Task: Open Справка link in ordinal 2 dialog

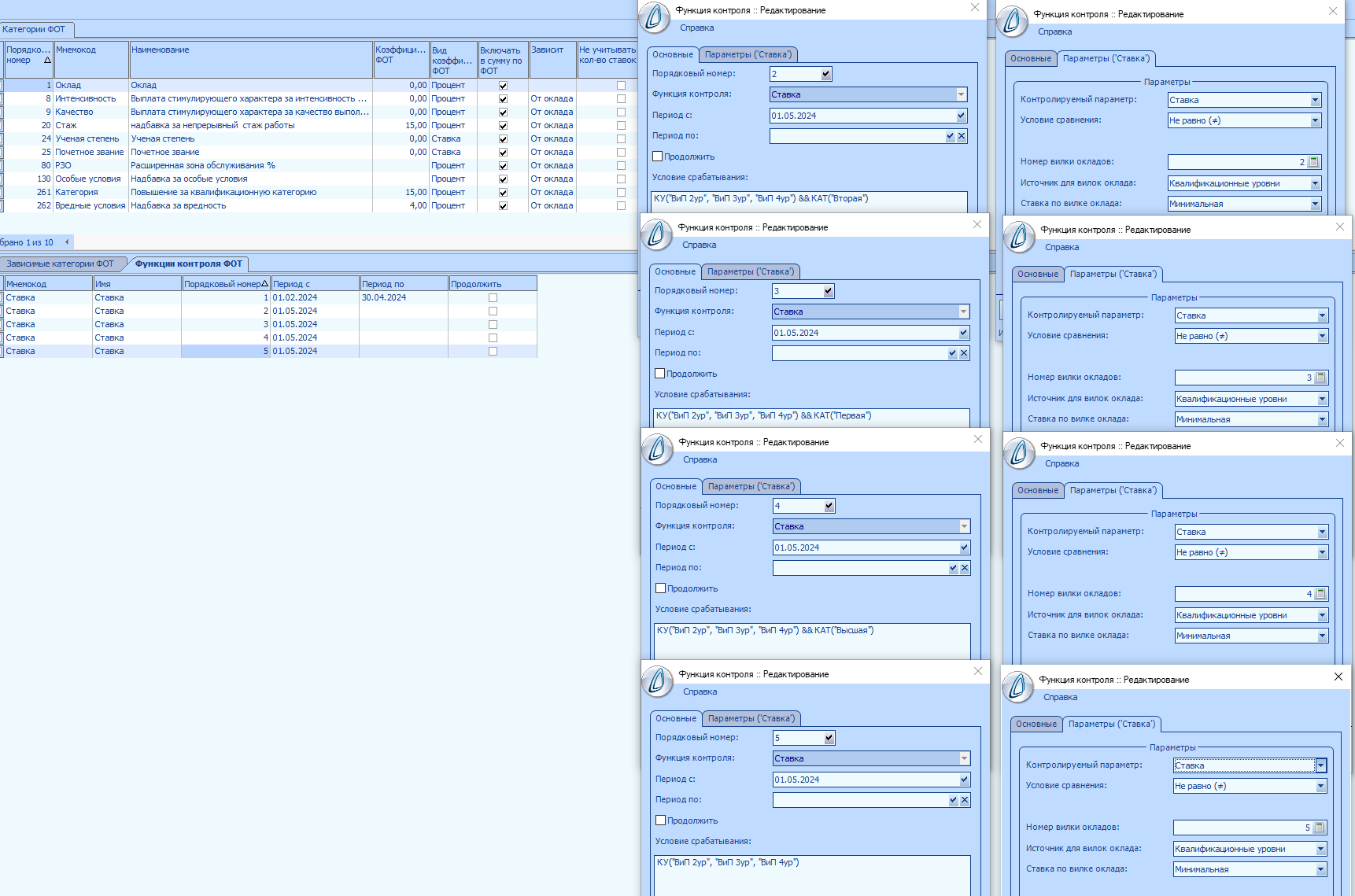Action: click(x=697, y=28)
